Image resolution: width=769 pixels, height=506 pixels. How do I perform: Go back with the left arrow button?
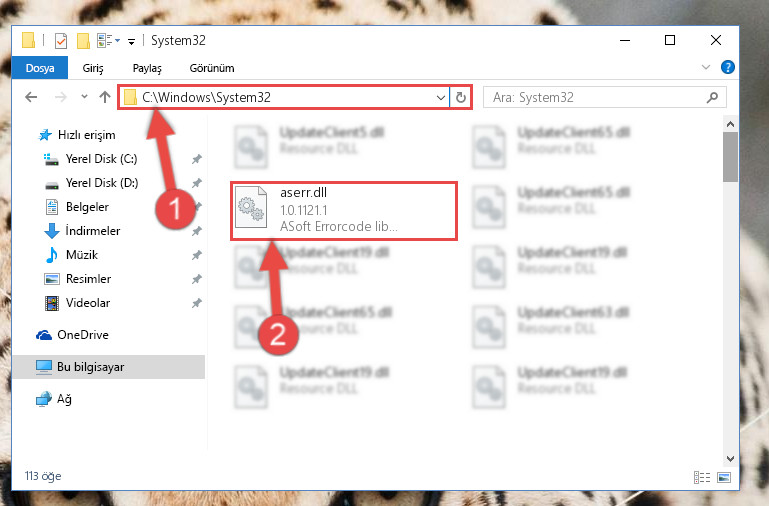click(x=31, y=97)
